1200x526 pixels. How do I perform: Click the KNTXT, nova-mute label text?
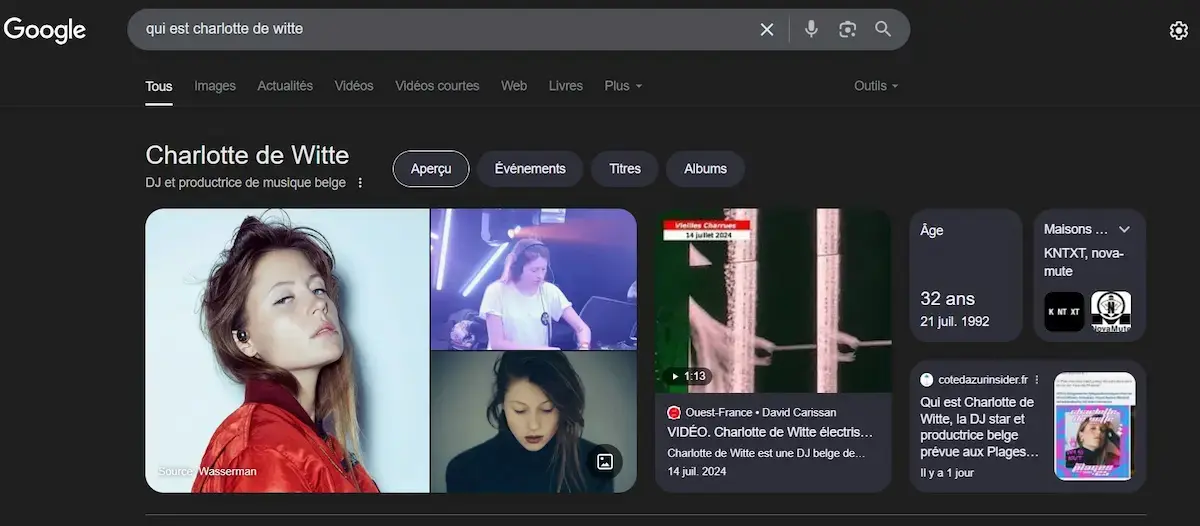coord(1084,262)
